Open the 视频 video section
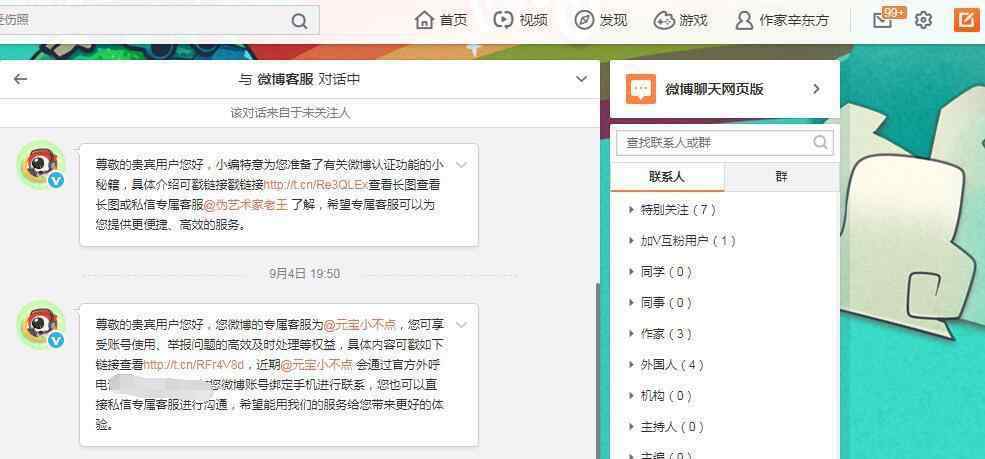Image resolution: width=985 pixels, height=459 pixels. point(520,20)
